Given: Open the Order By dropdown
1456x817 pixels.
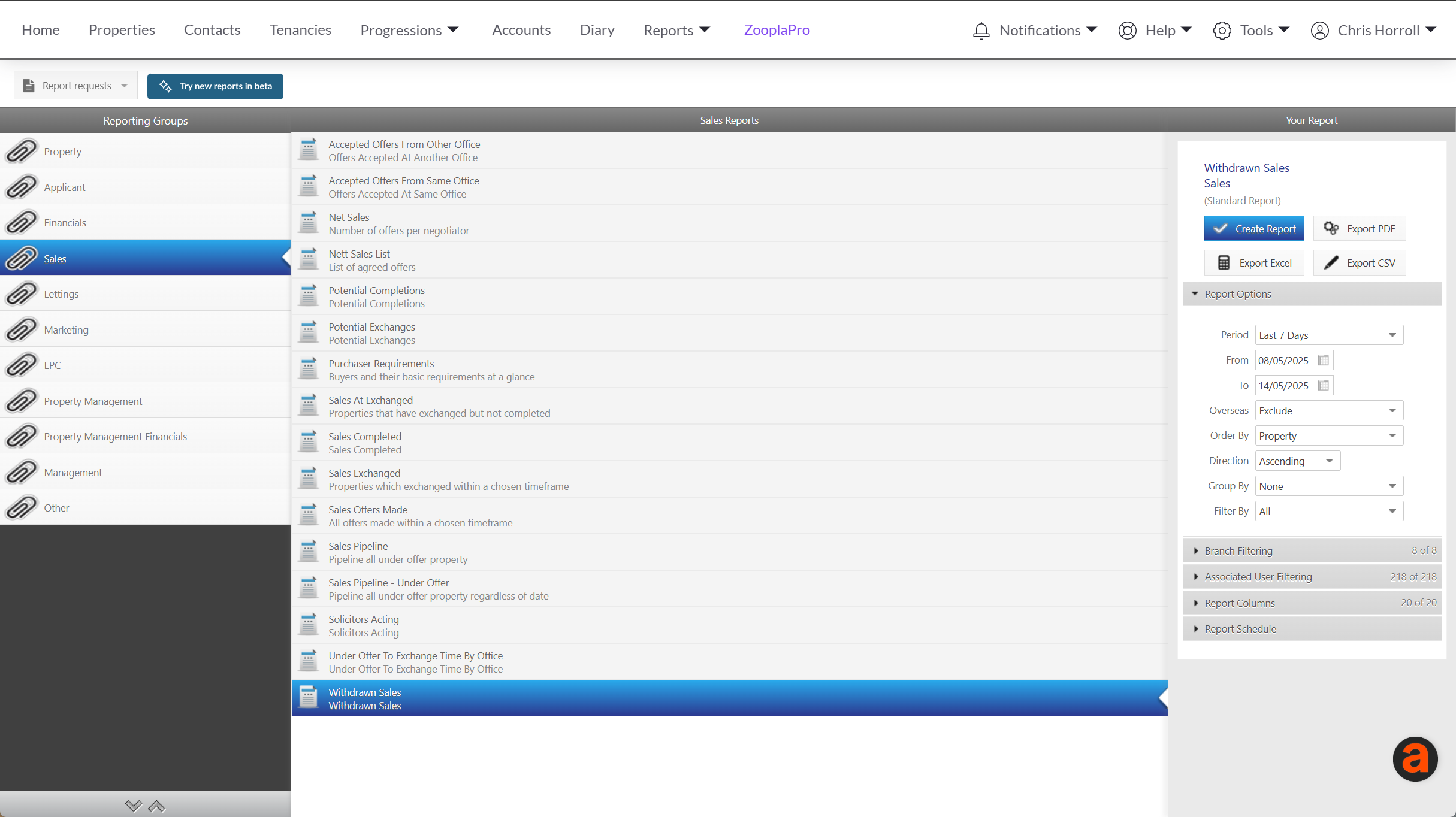Looking at the screenshot, I should click(x=1329, y=435).
